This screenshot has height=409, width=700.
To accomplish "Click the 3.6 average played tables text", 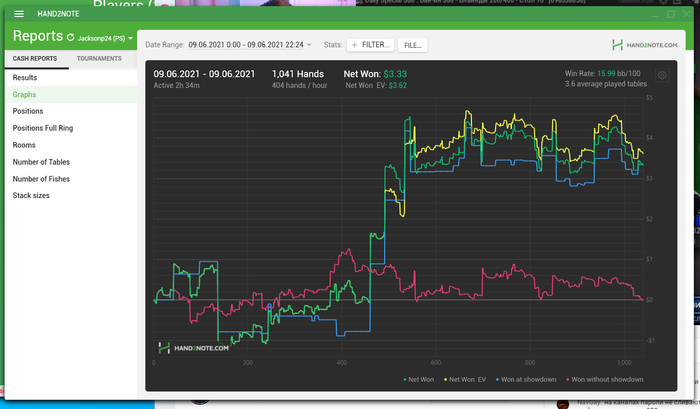I will click(x=605, y=84).
